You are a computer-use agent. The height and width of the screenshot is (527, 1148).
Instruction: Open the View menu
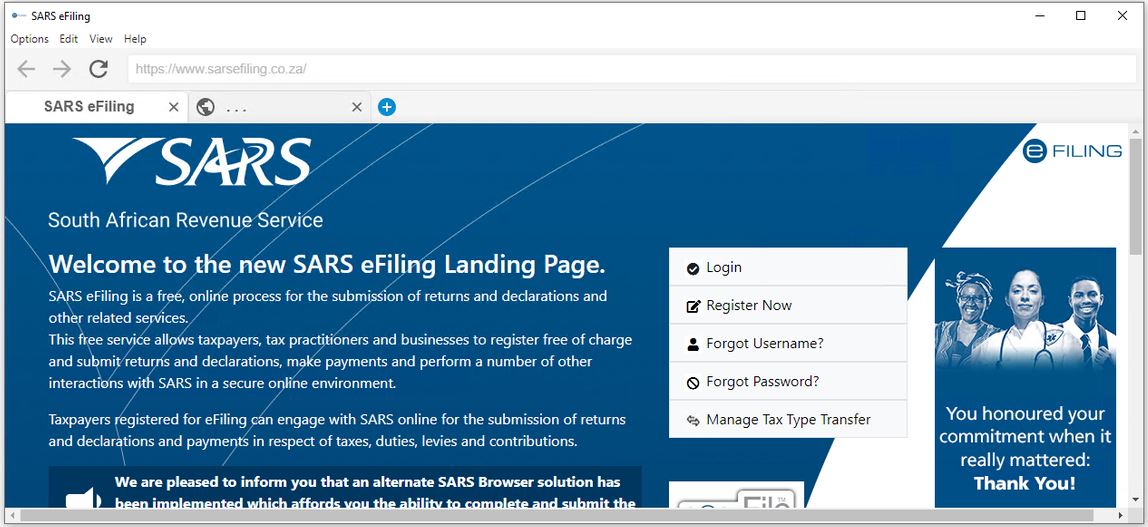click(x=101, y=39)
